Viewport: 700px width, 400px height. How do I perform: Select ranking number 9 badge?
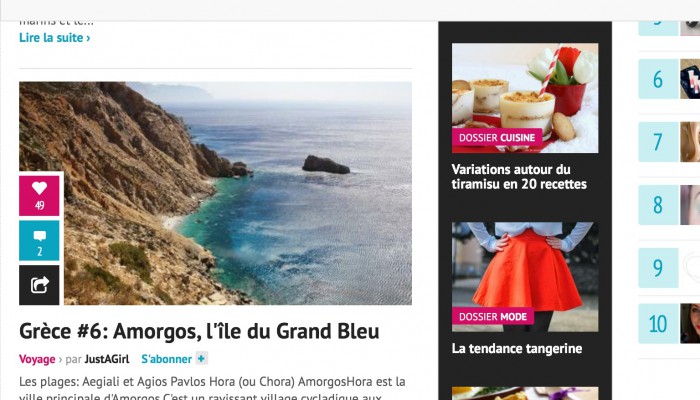pyautogui.click(x=658, y=268)
